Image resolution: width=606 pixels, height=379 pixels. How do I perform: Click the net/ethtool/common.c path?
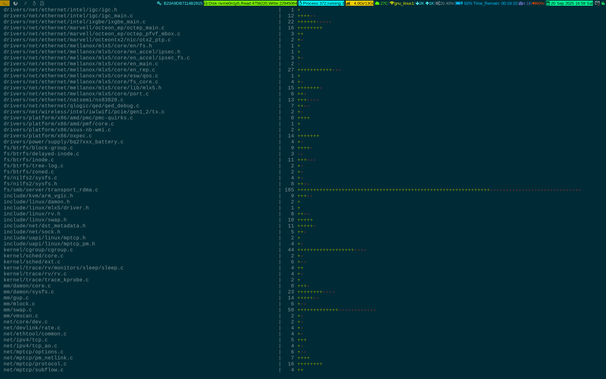[35, 333]
